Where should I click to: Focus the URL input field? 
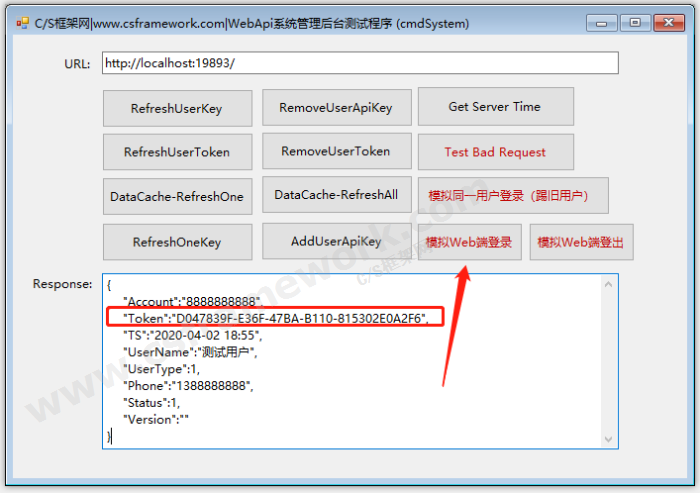[360, 63]
